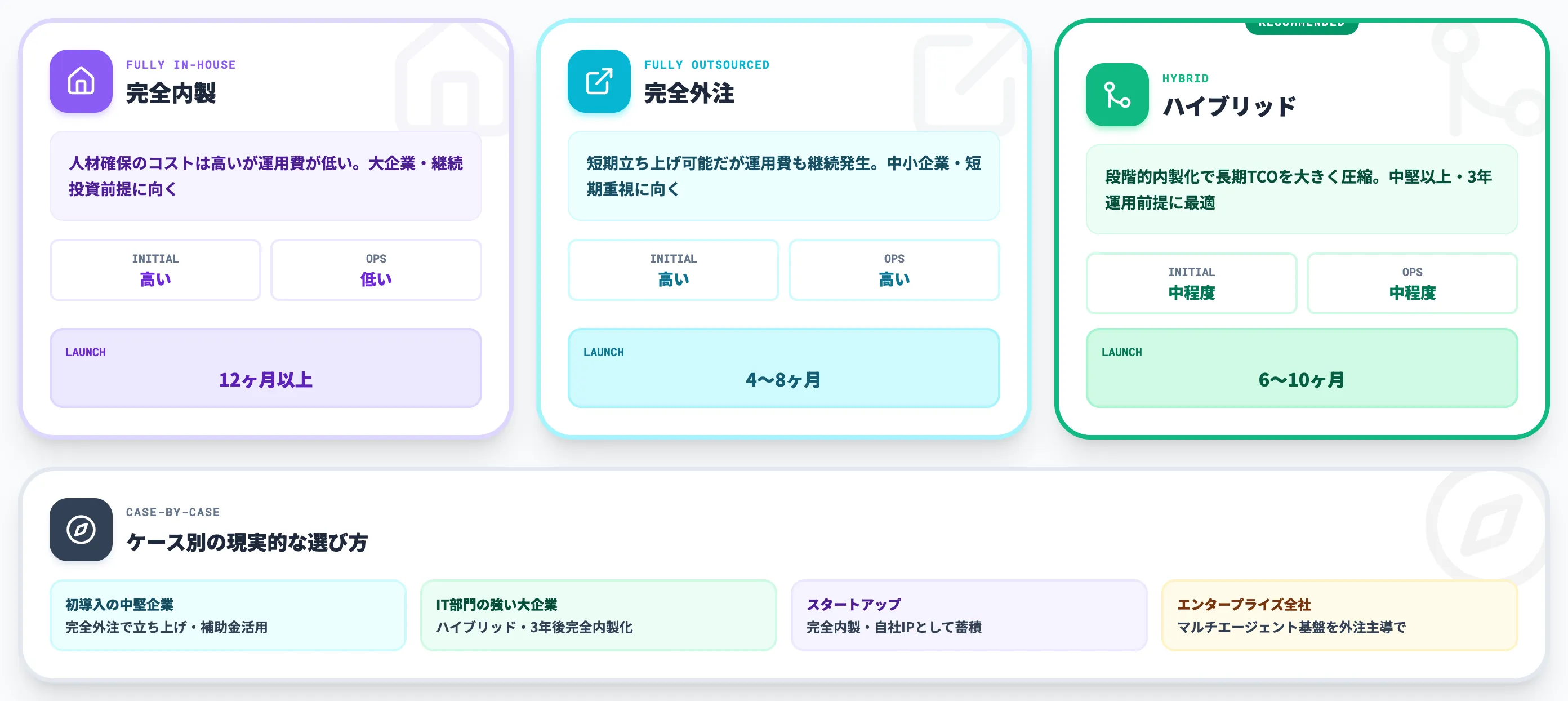Click the green branch icon for ハイブリッド
Viewport: 1568px width, 701px height.
1117,95
